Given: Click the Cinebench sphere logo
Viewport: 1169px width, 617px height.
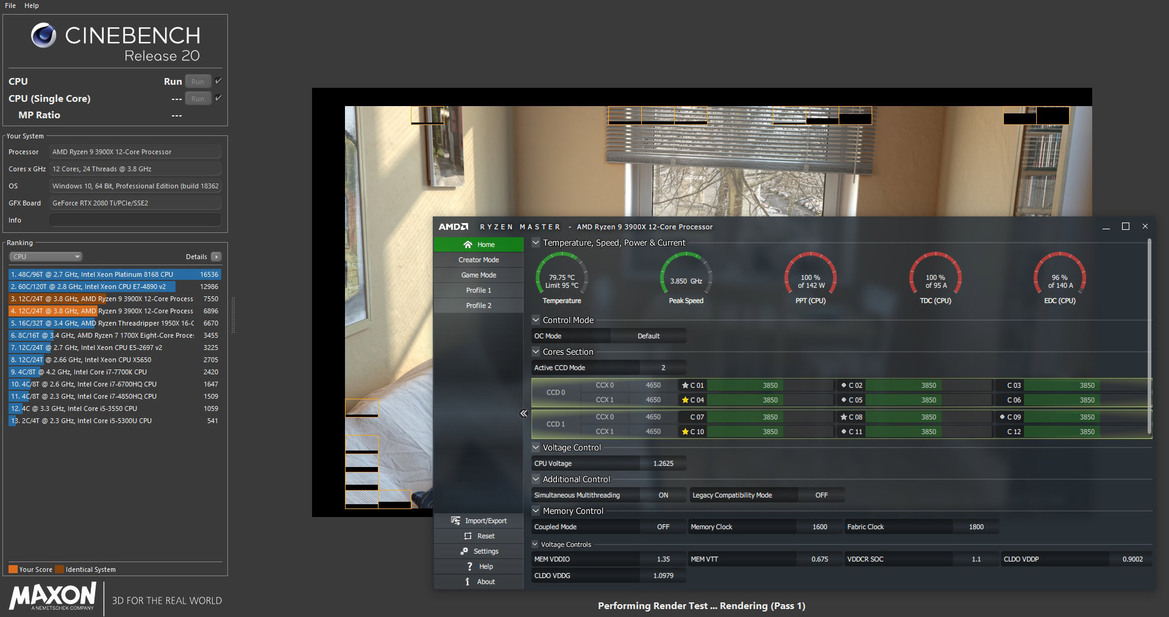Looking at the screenshot, I should 43,35.
